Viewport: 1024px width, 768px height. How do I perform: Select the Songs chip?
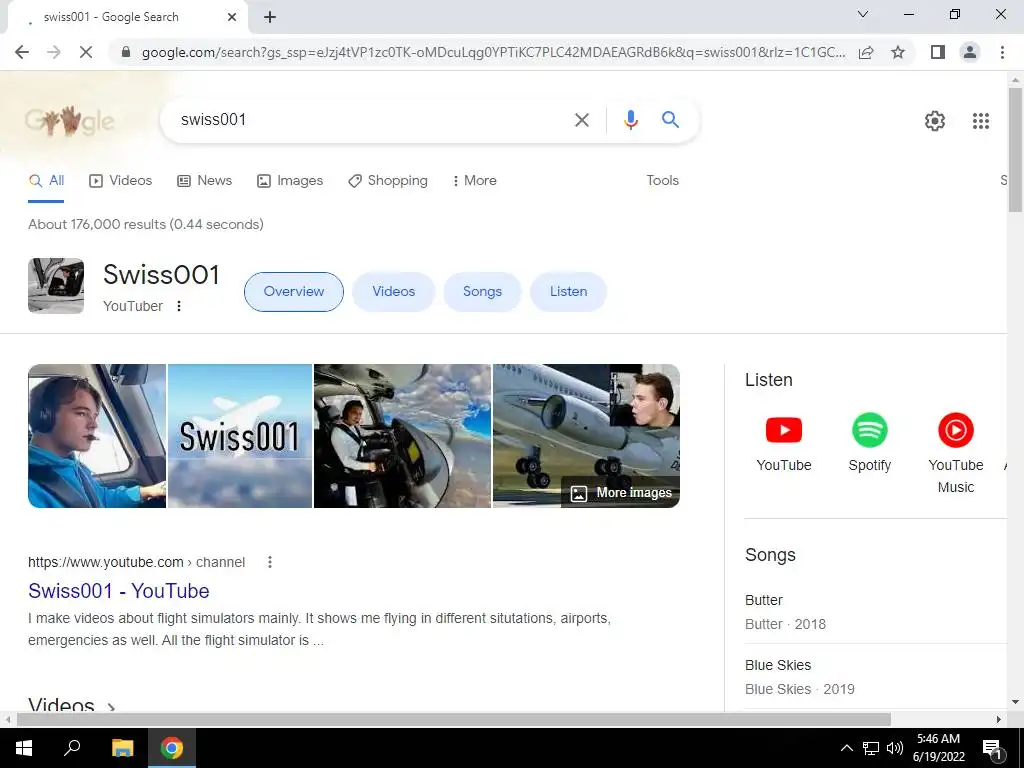click(x=482, y=292)
